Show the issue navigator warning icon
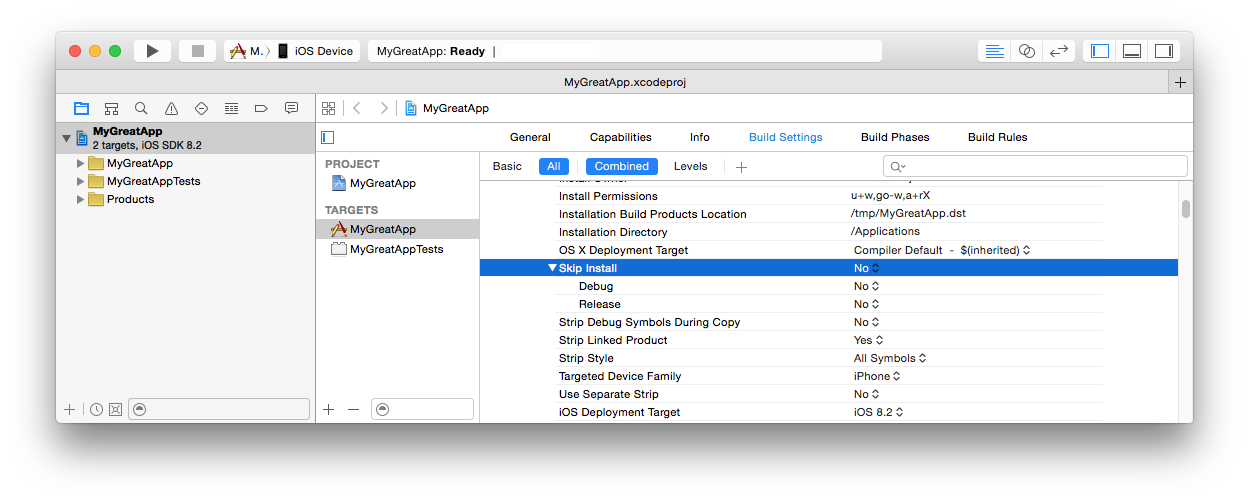Viewport: 1249px width, 503px height. pyautogui.click(x=171, y=108)
